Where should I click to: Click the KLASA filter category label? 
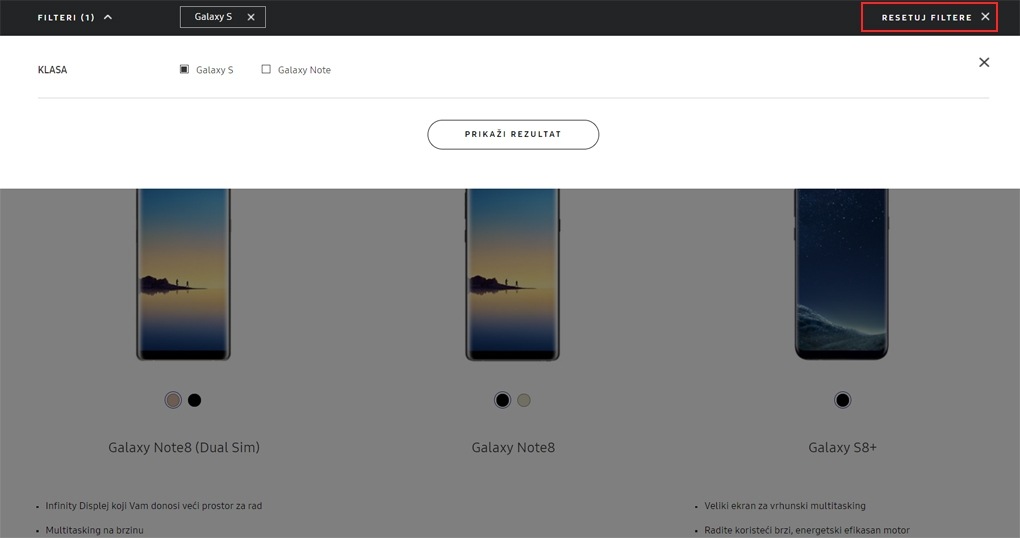click(53, 70)
